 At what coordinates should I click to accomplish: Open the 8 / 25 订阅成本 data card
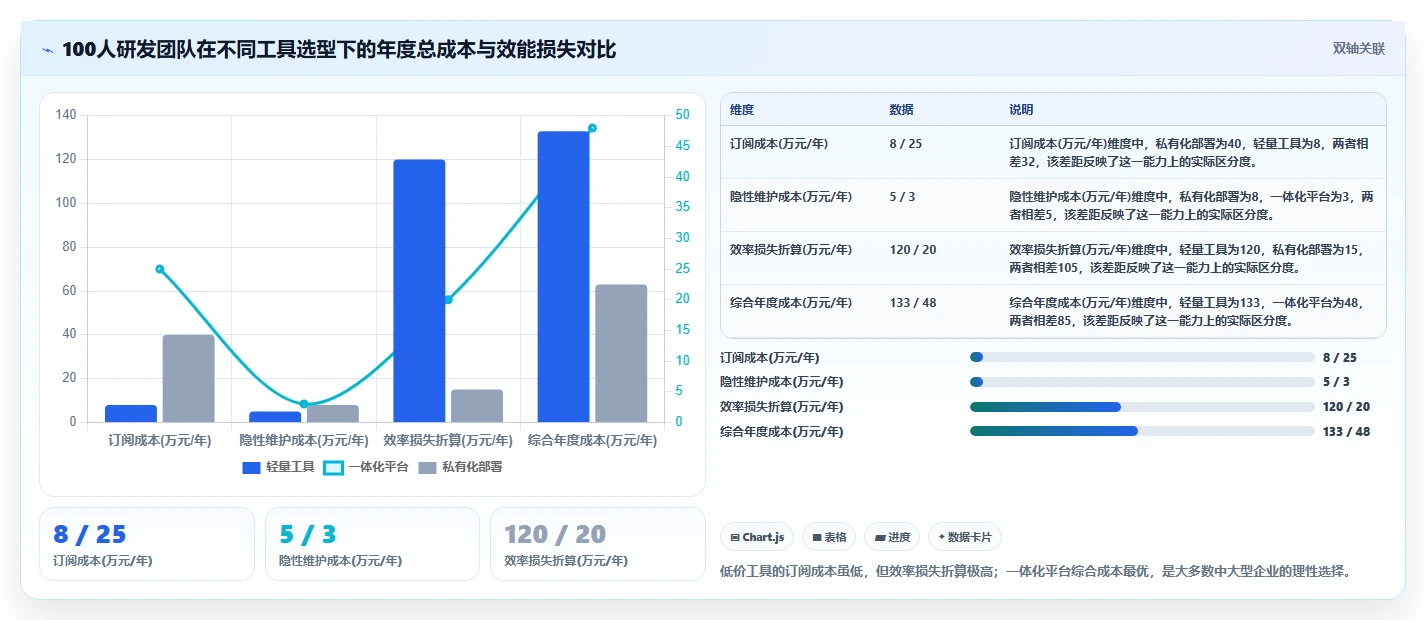[x=147, y=544]
